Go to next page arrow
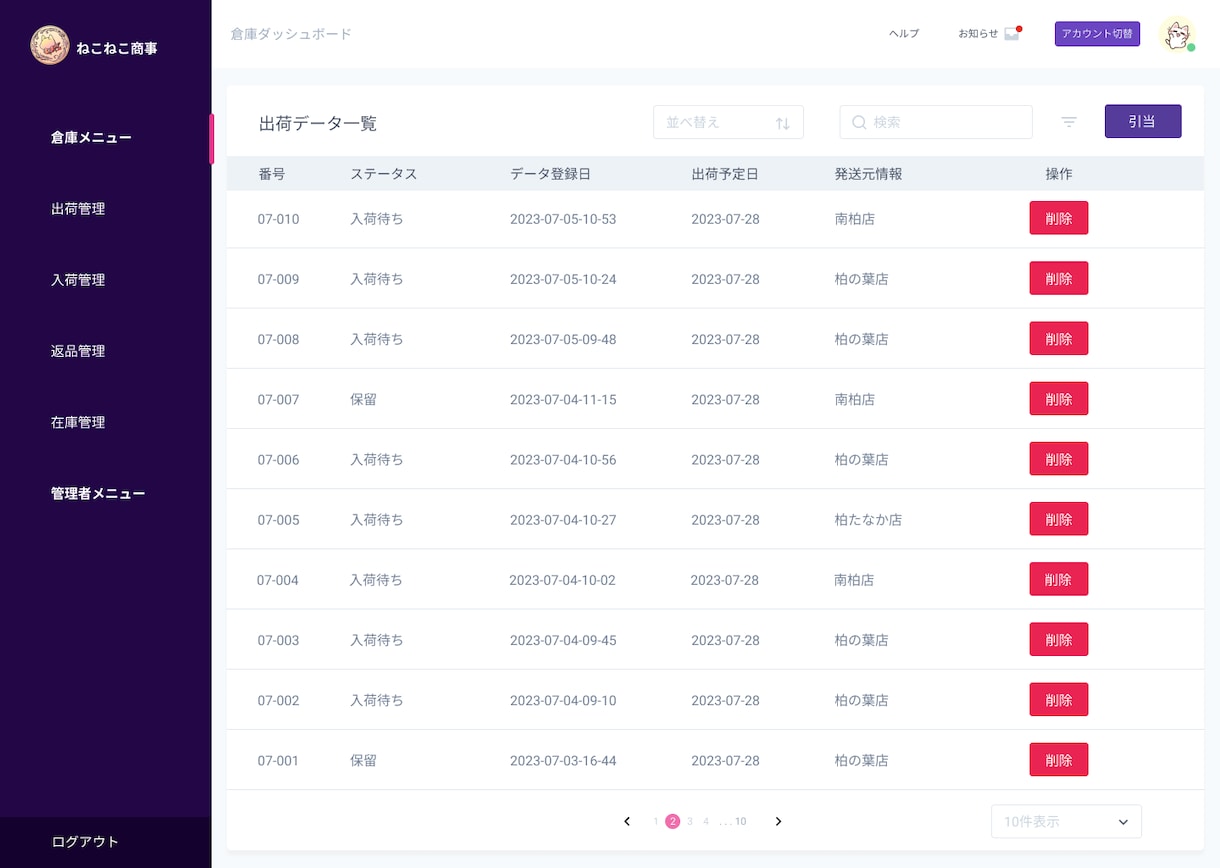The image size is (1220, 868). click(x=778, y=821)
